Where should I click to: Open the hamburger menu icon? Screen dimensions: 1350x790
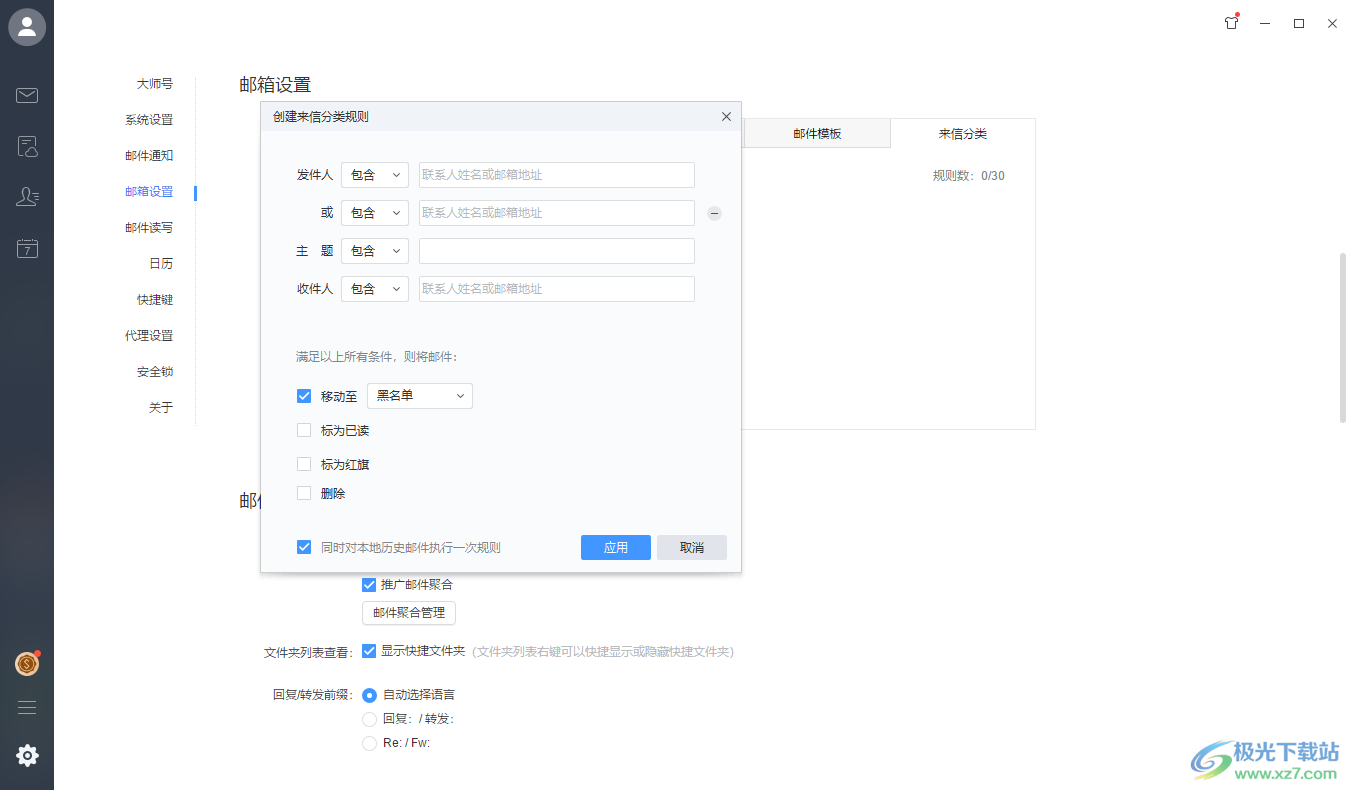[27, 707]
